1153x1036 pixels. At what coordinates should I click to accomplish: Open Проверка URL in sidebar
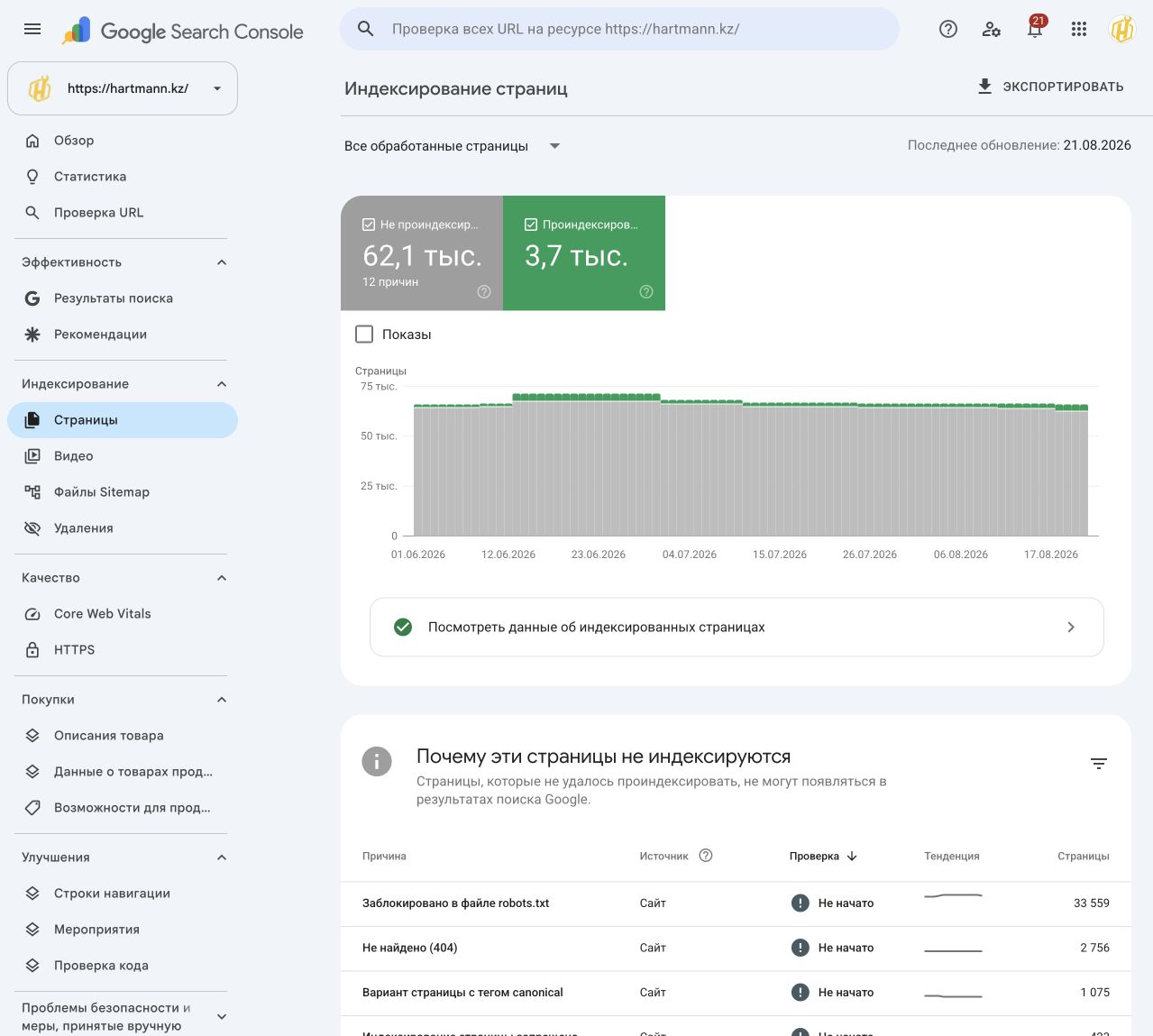123,213
